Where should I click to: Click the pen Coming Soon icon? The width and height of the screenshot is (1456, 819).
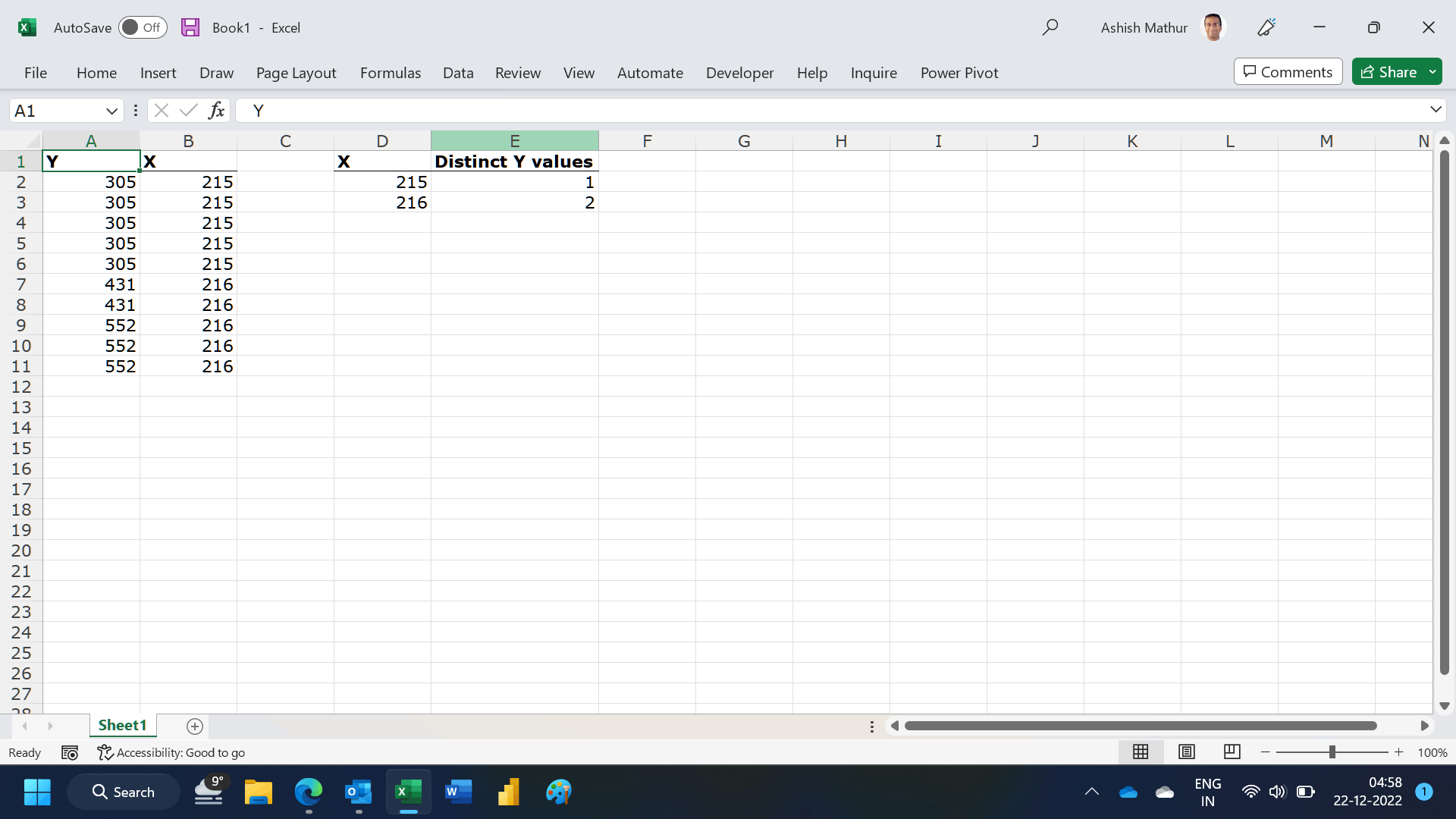(x=1266, y=27)
